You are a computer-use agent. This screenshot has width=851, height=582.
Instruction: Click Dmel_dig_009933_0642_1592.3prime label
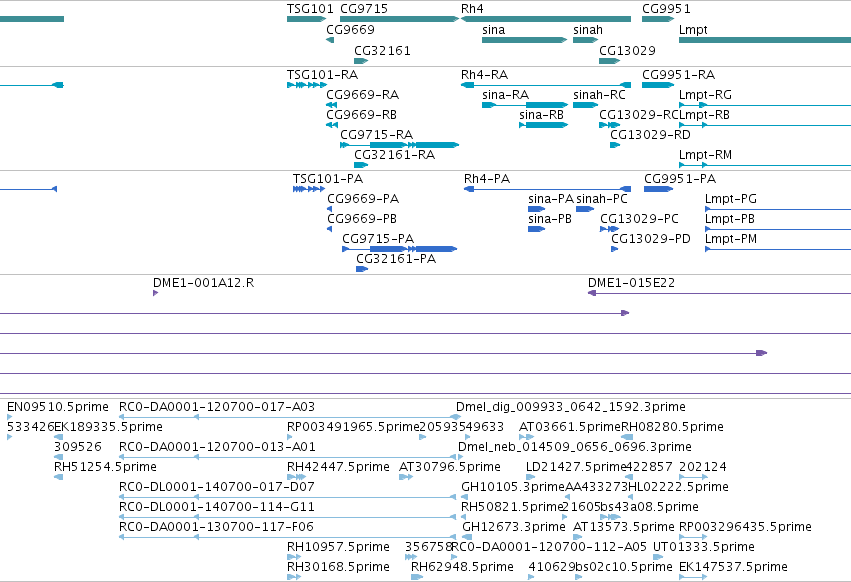pos(570,407)
